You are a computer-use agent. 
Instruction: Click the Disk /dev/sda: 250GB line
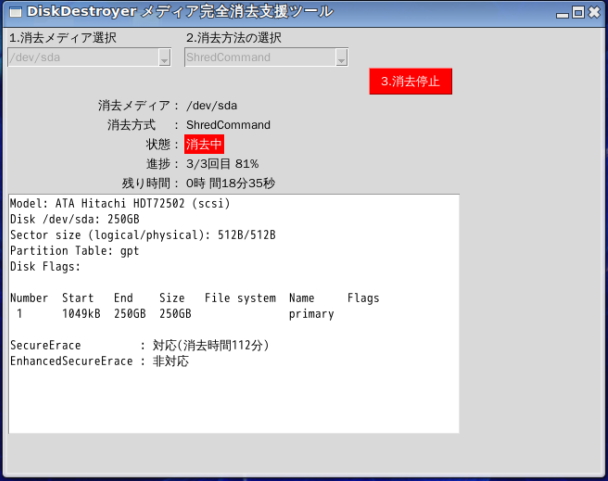(x=74, y=219)
